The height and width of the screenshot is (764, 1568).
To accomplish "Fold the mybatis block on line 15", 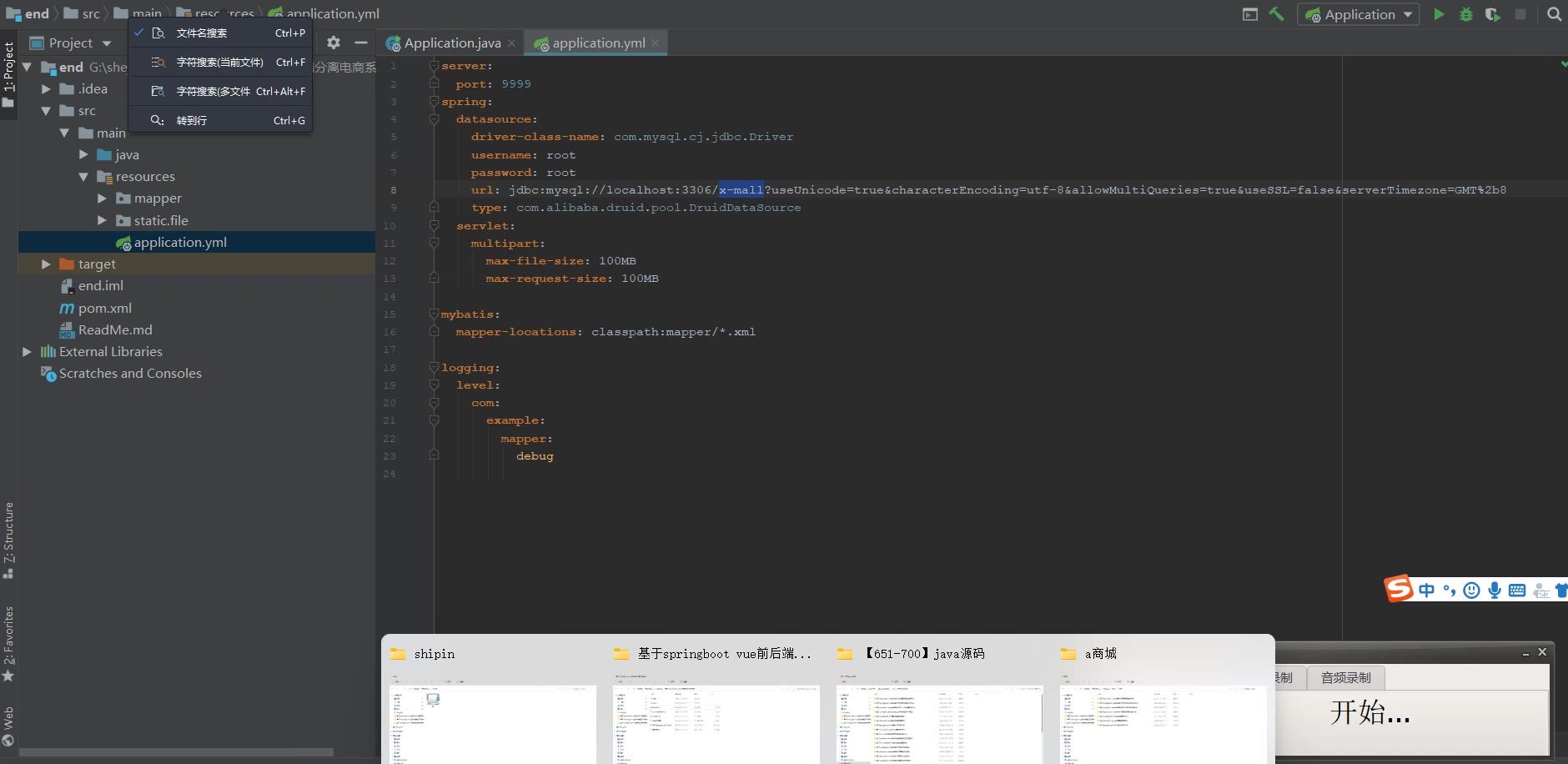I will 434,314.
